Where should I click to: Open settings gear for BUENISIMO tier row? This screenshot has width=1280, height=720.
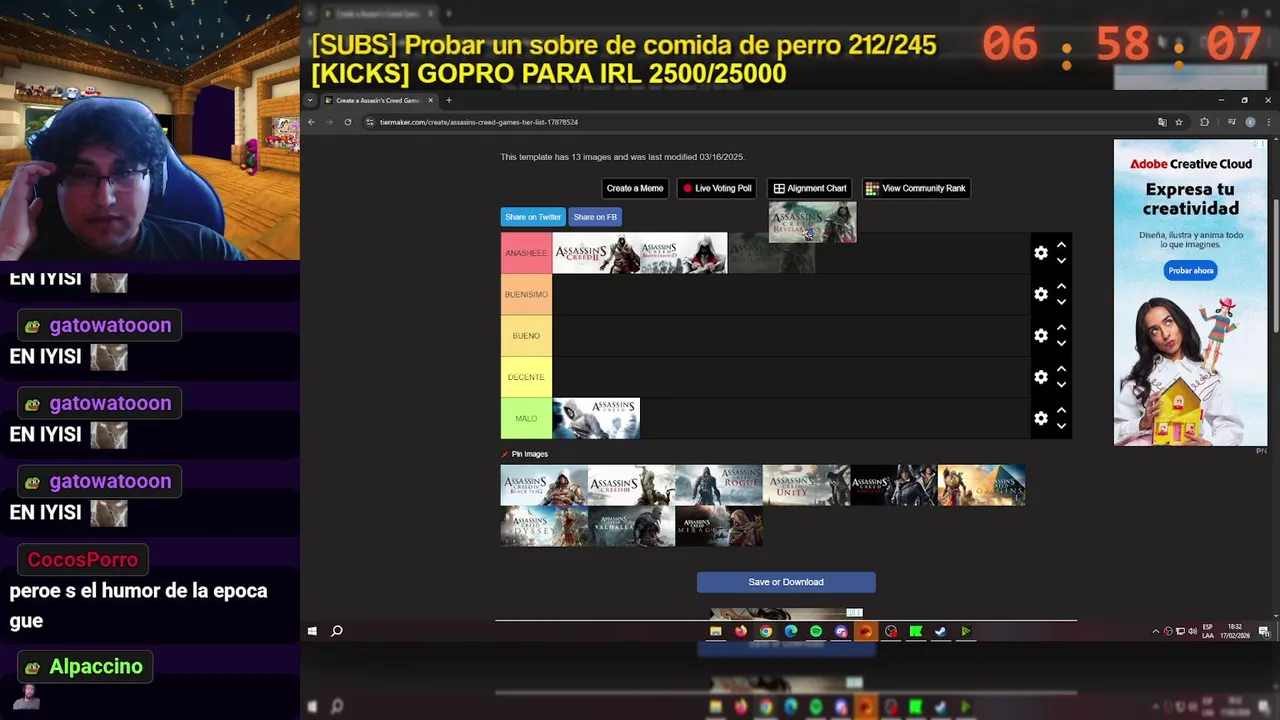pos(1041,294)
